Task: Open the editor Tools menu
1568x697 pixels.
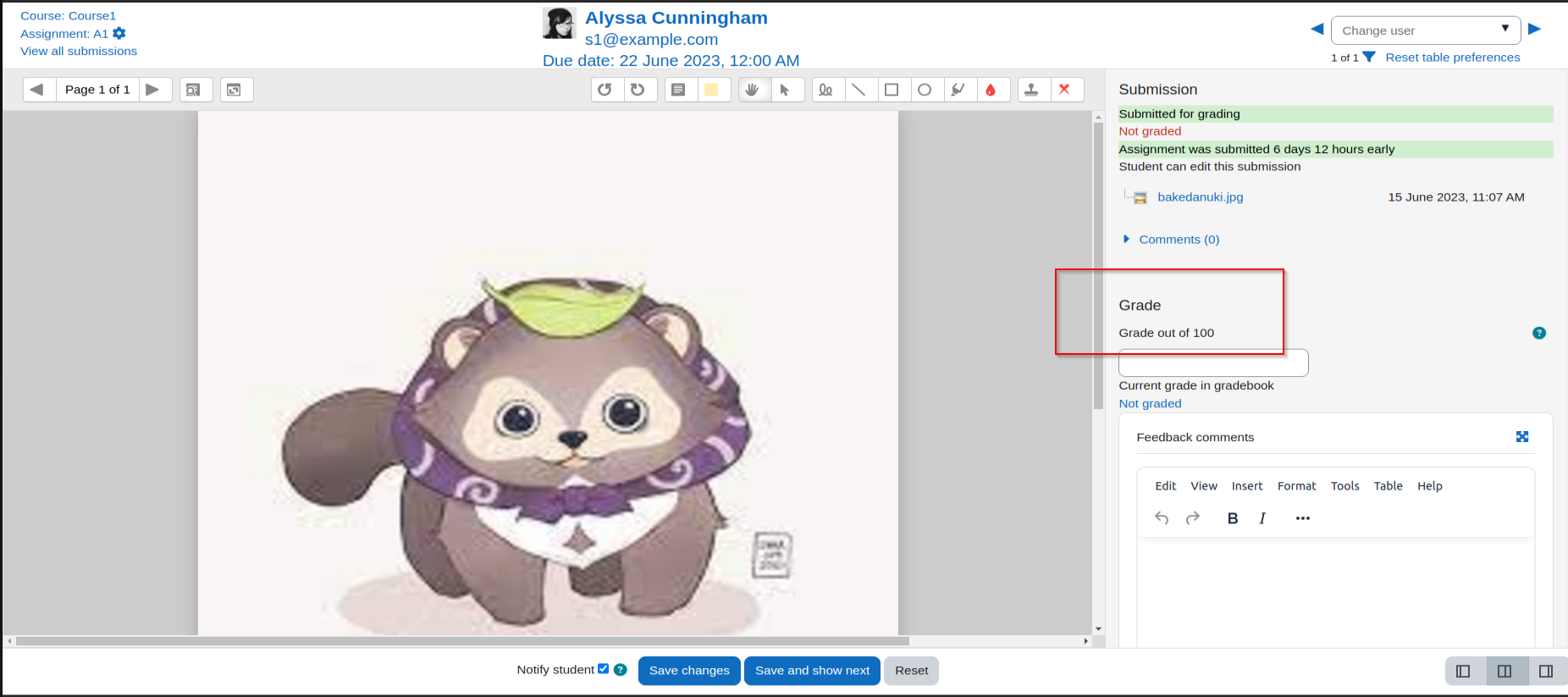Action: tap(1345, 486)
